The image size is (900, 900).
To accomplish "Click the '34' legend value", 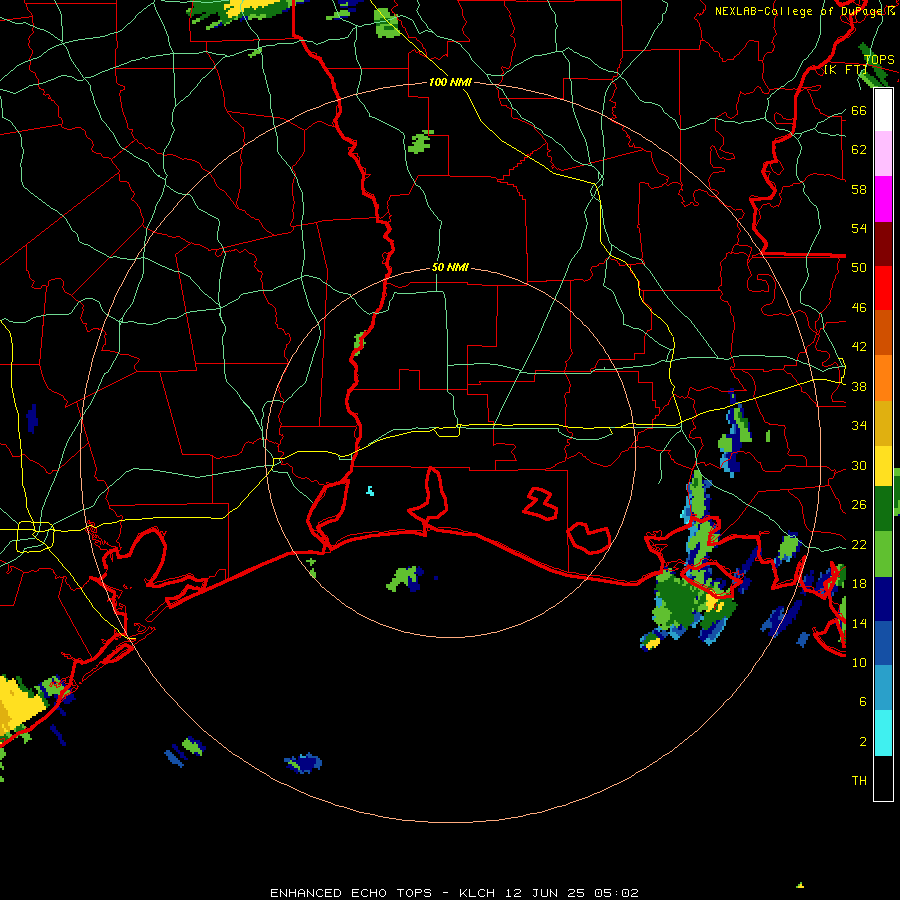I will (859, 425).
